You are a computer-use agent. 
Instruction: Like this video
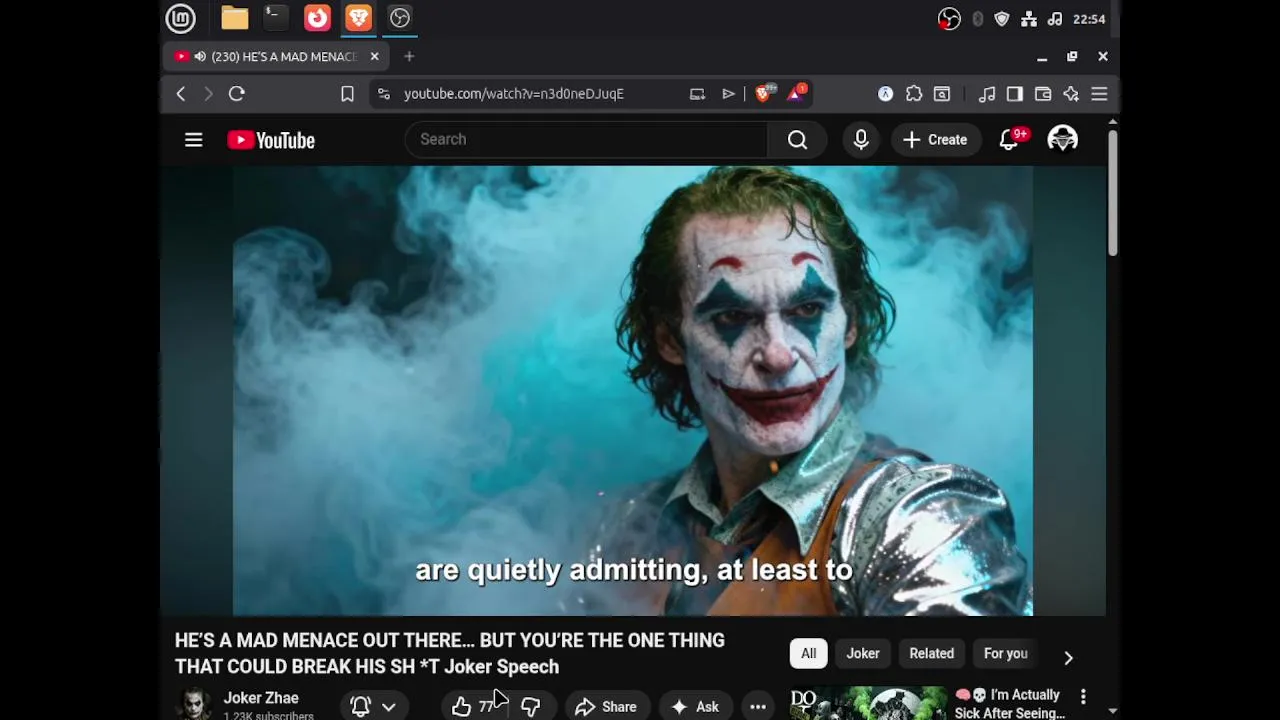tap(475, 707)
